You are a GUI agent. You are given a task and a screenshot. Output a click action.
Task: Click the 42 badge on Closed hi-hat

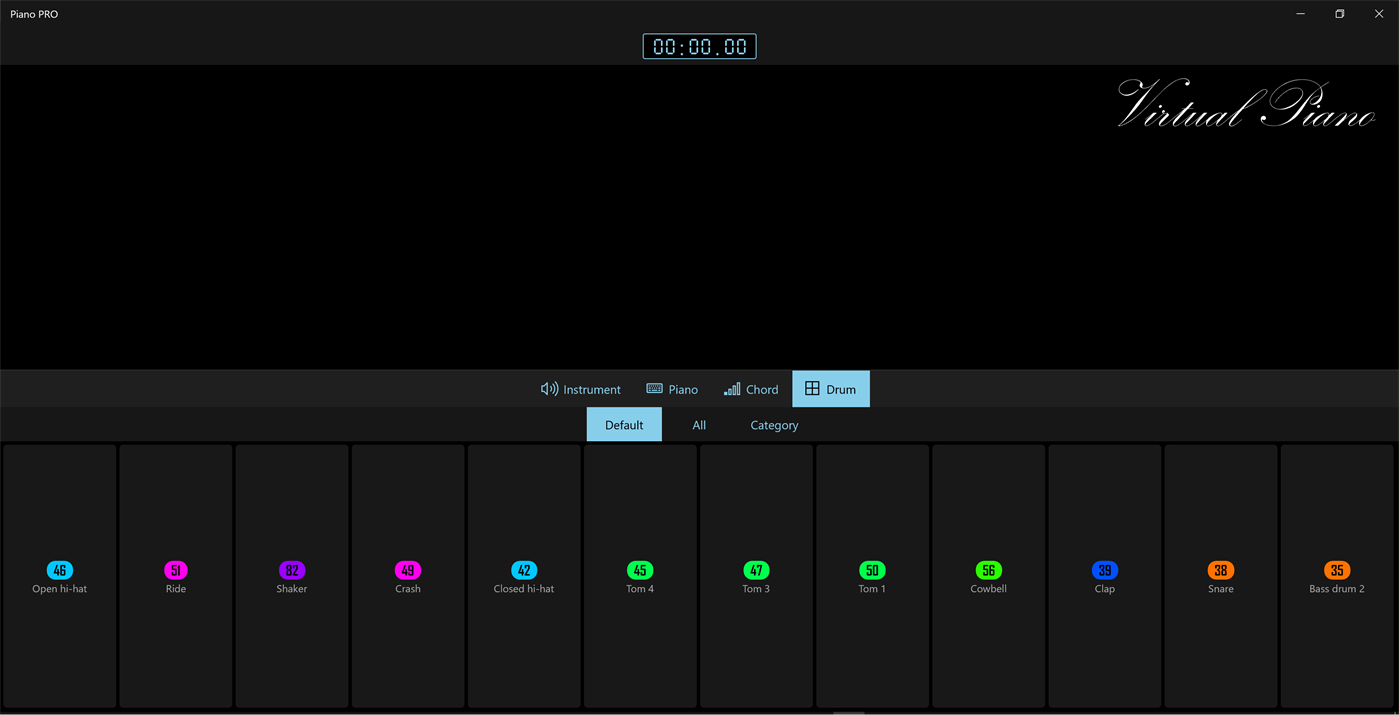[x=523, y=569]
